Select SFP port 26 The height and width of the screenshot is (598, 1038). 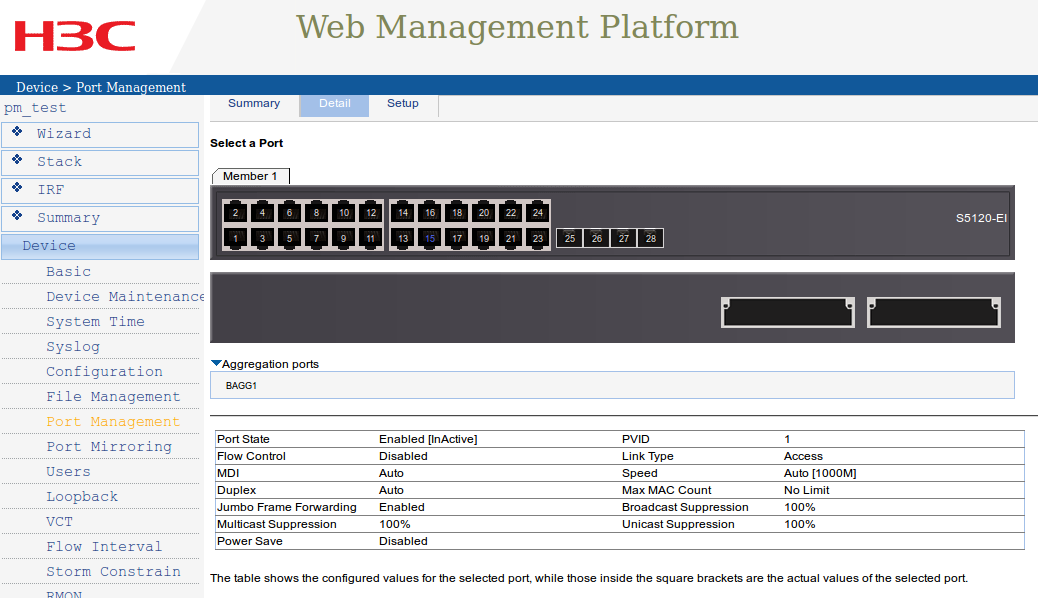click(597, 238)
